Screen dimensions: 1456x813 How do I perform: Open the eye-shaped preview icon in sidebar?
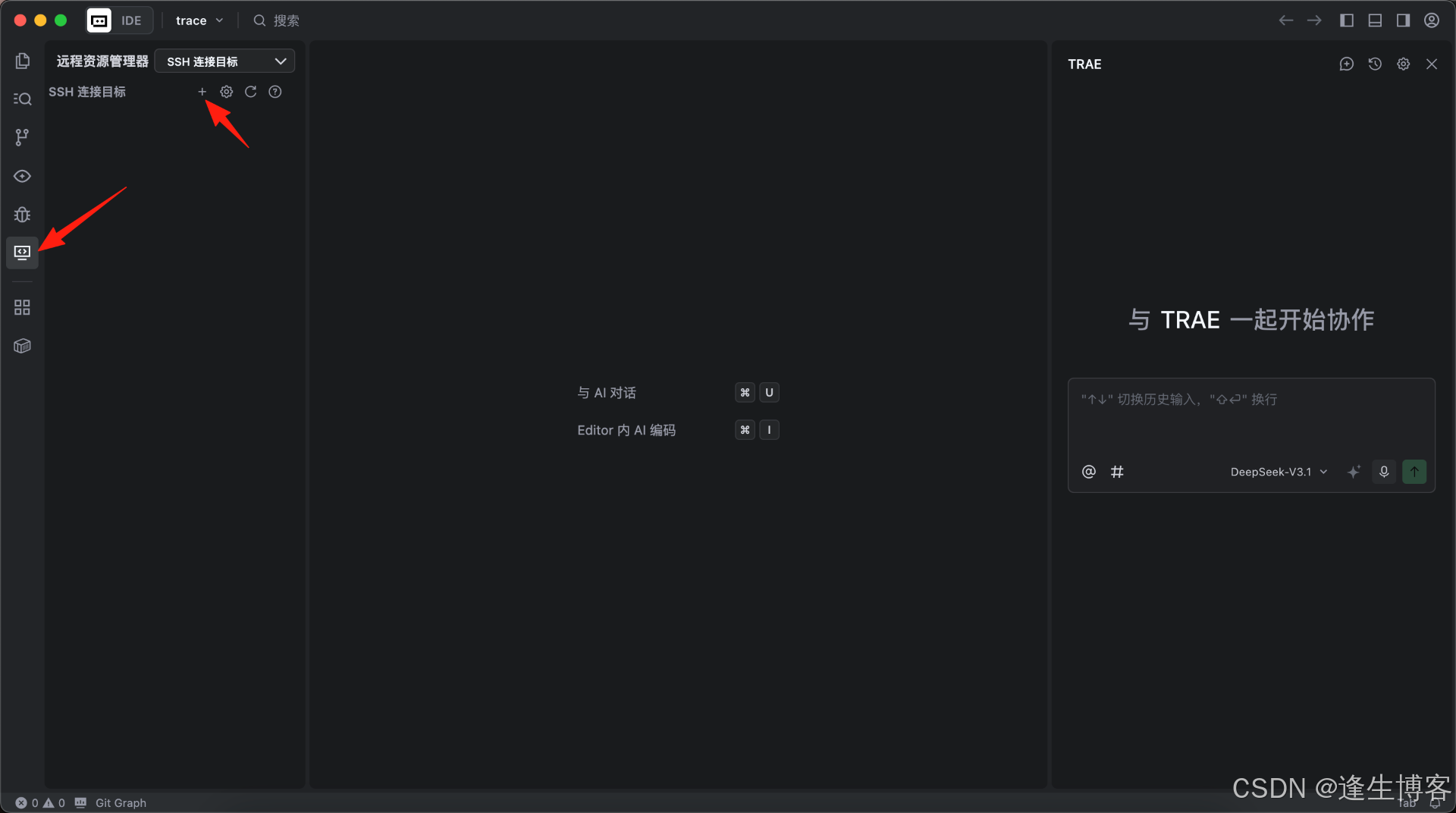click(22, 176)
